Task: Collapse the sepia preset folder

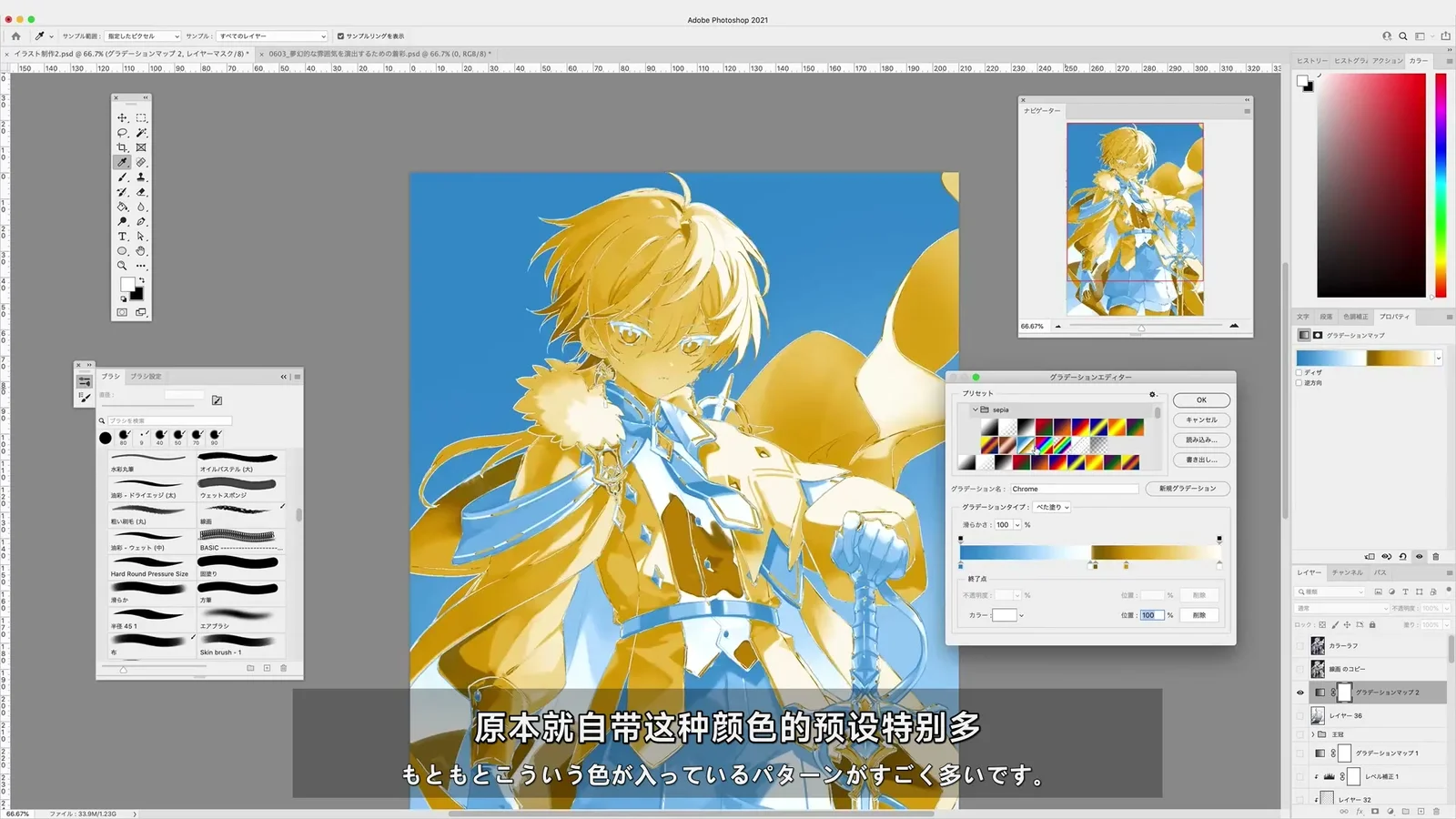Action: [975, 410]
